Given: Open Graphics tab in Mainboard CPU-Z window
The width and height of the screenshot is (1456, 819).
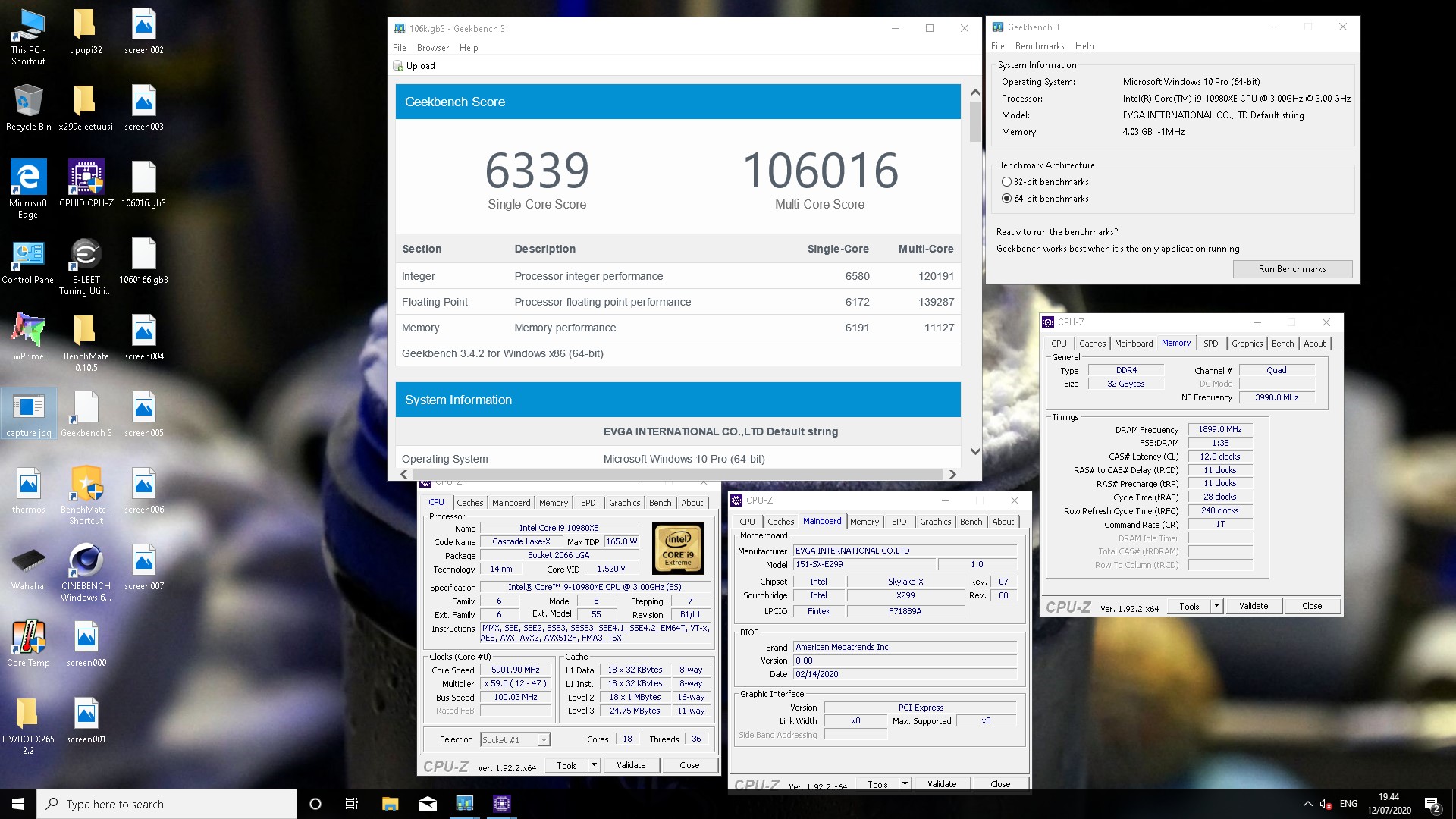Looking at the screenshot, I should 935,522.
